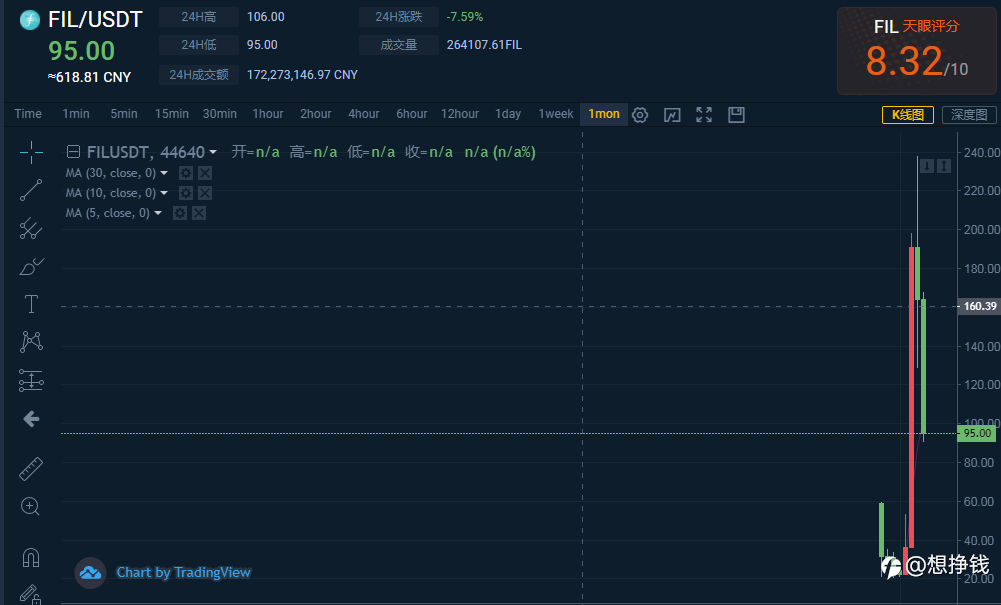Show the 深度图 depth chart
The height and width of the screenshot is (605, 1001).
969,115
